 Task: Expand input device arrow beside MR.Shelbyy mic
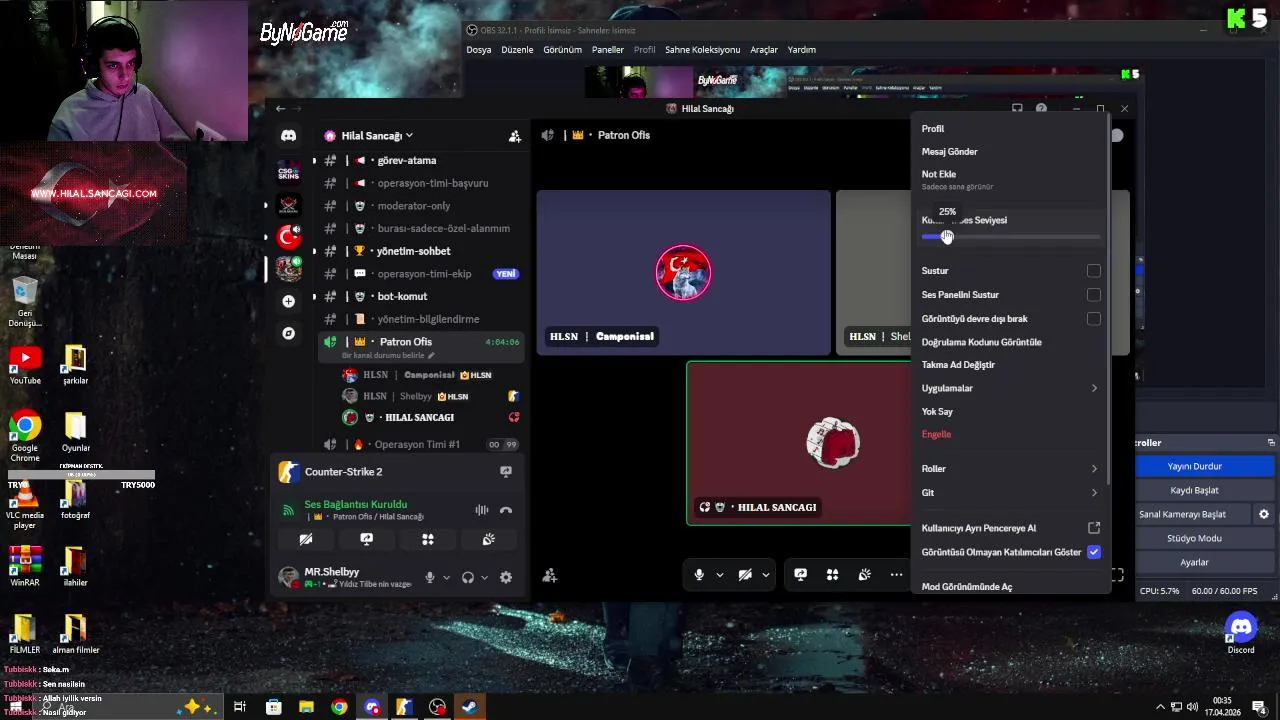click(446, 577)
